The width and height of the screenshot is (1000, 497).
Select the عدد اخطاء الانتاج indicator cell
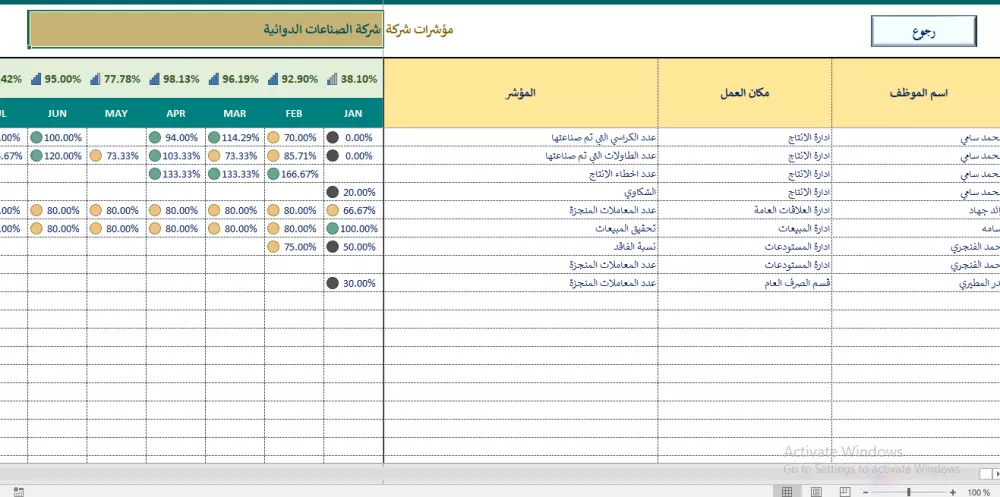click(520, 174)
